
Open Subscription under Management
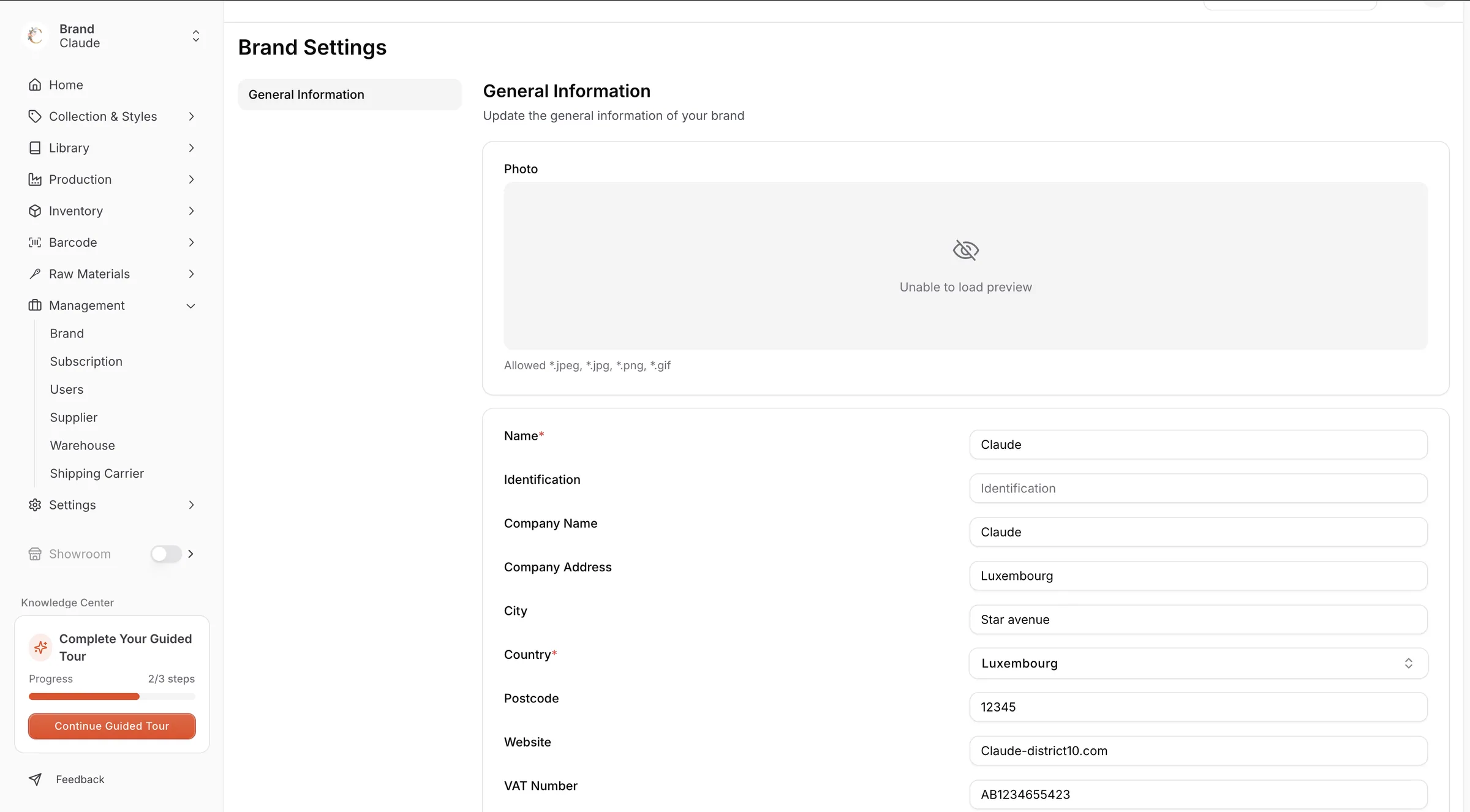click(86, 362)
